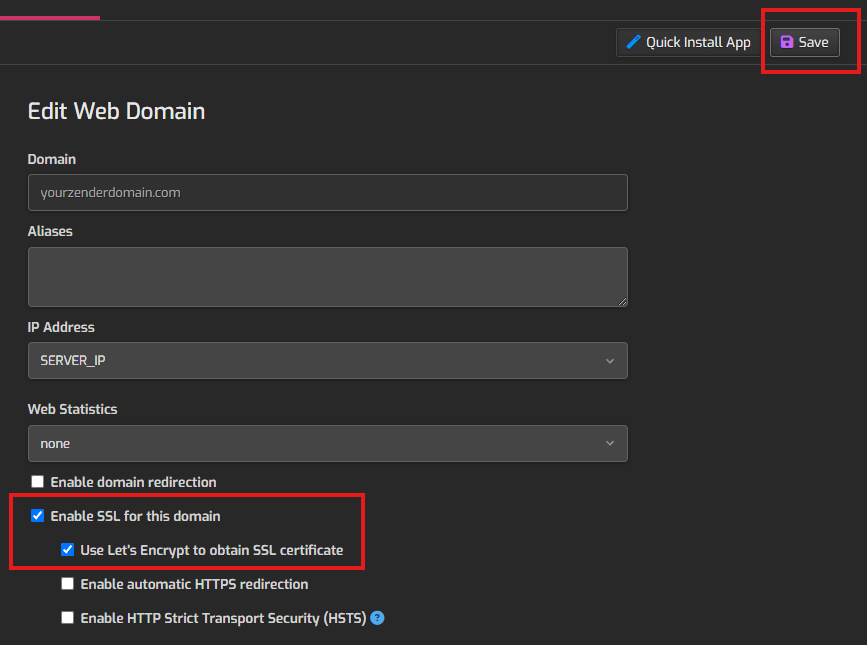Click the chevron arrow in Web Statistics select
Screen dimensions: 867x645
pyautogui.click(x=609, y=443)
